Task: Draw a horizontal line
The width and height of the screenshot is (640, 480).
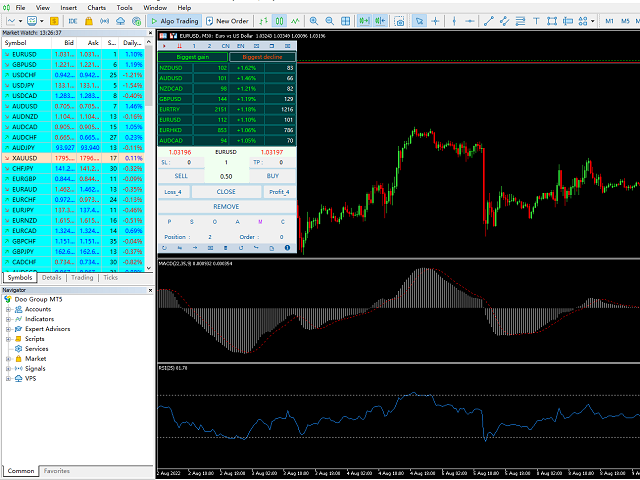Action: coord(470,21)
